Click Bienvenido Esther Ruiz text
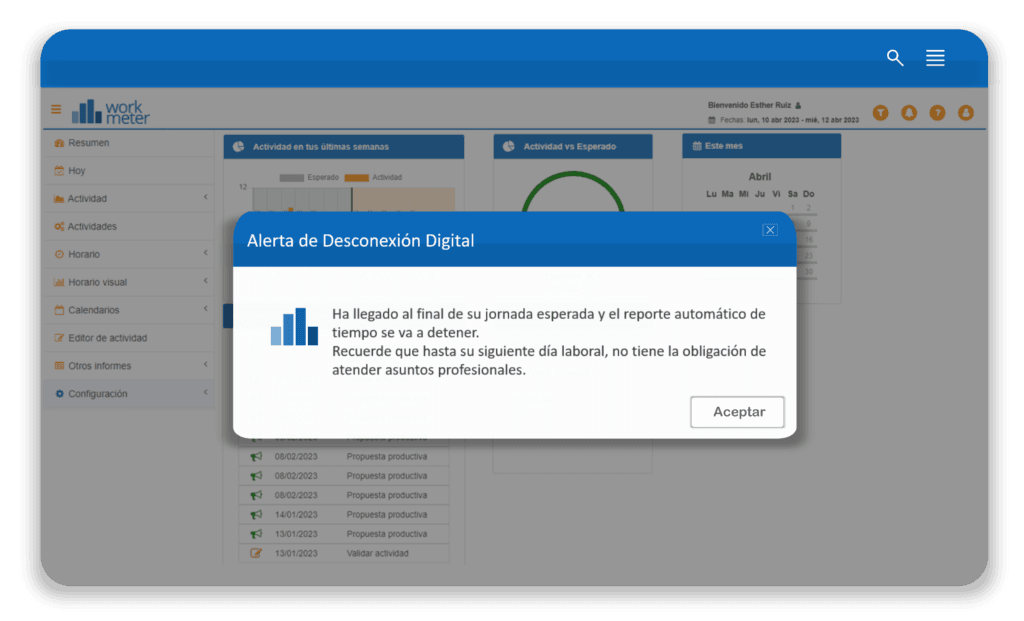 [749, 105]
